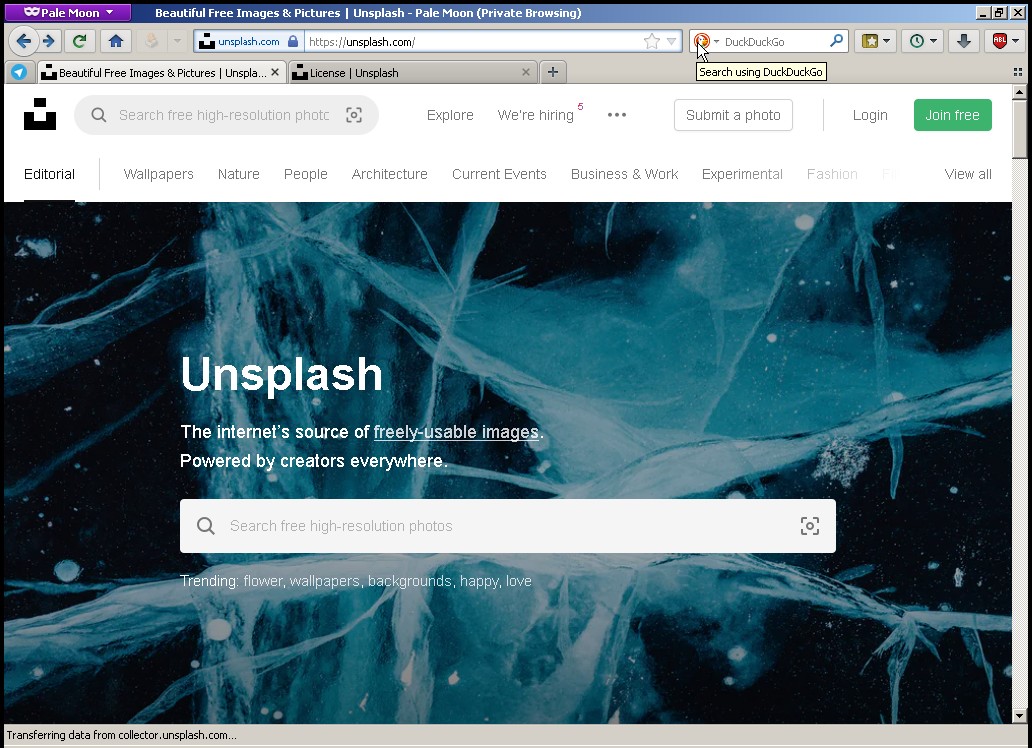Click the trending term backgrounds
The image size is (1032, 748).
coord(409,581)
